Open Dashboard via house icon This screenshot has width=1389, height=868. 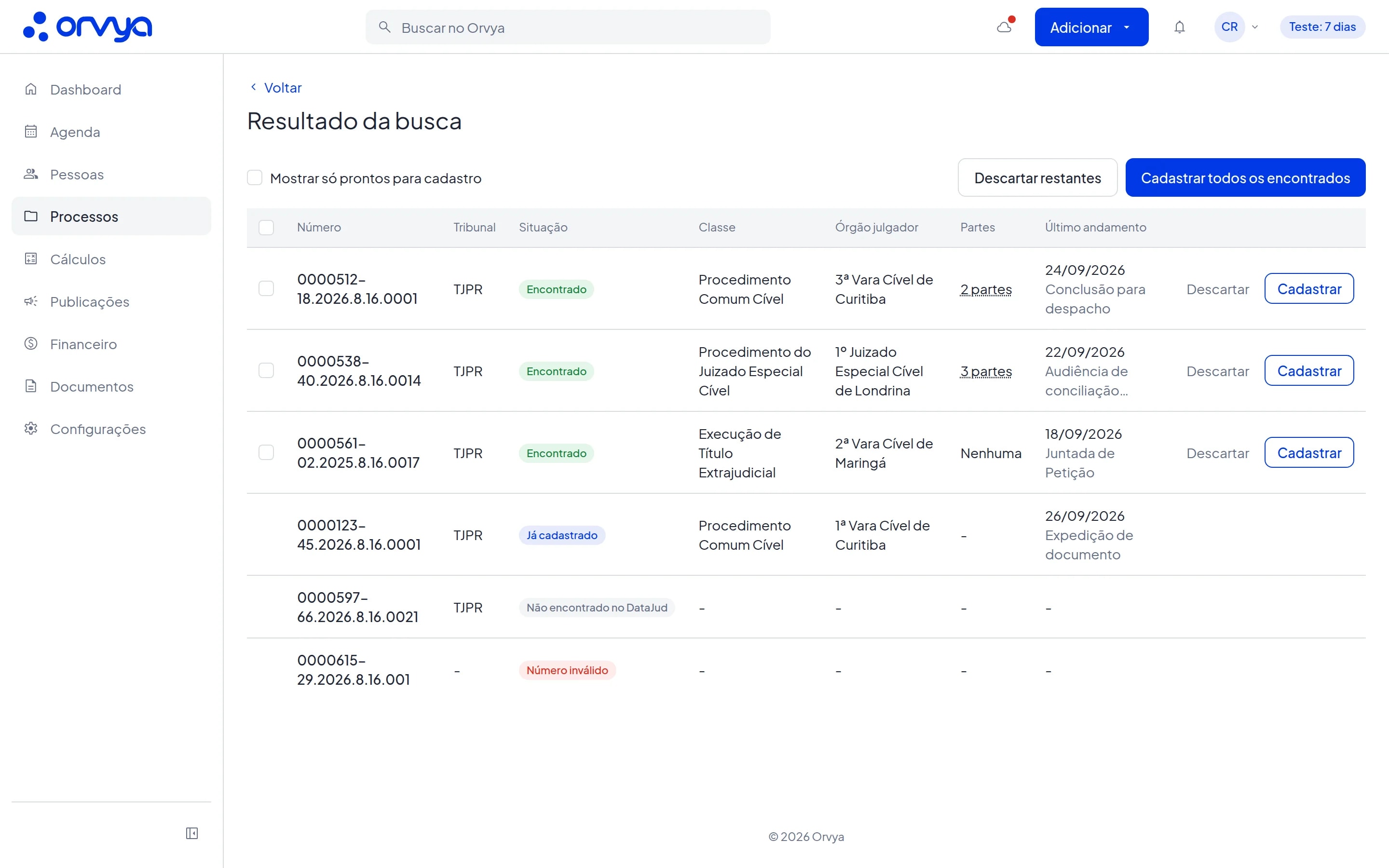31,89
